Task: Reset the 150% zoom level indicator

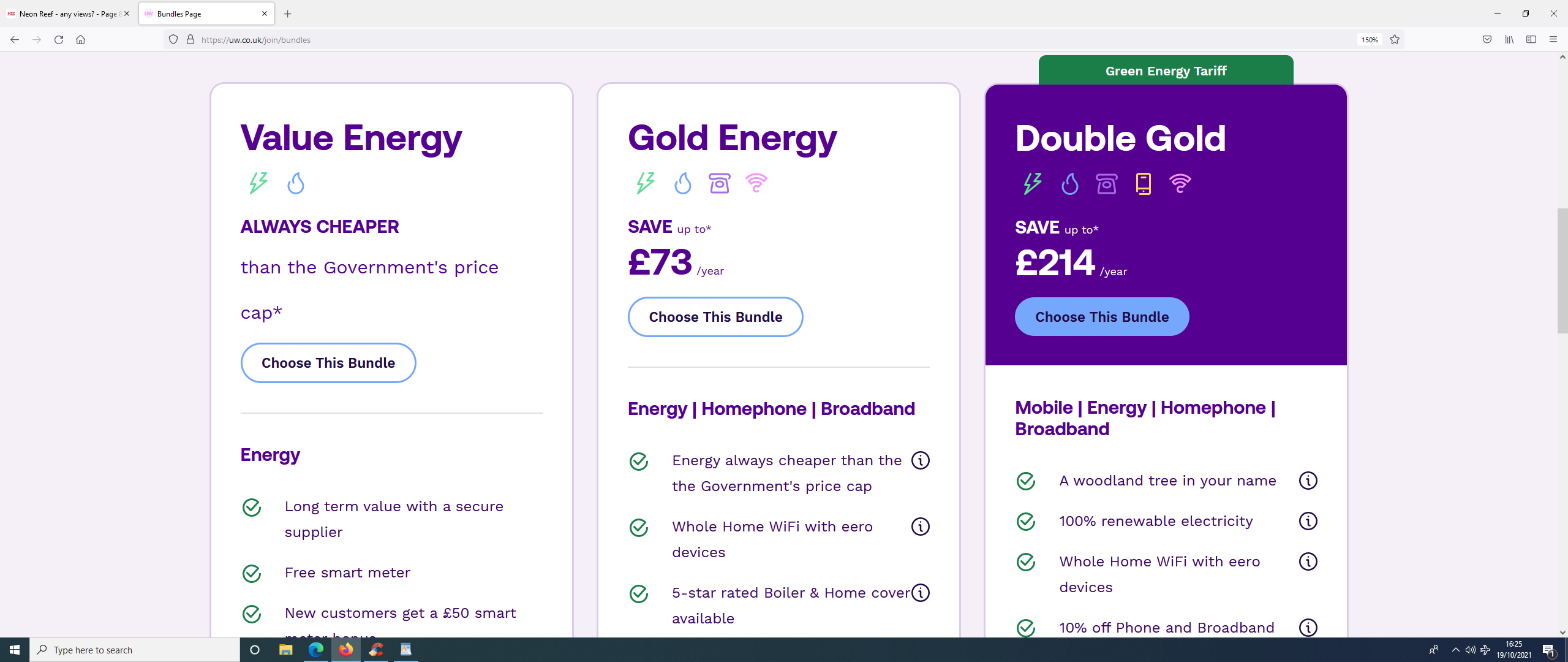Action: coord(1370,40)
